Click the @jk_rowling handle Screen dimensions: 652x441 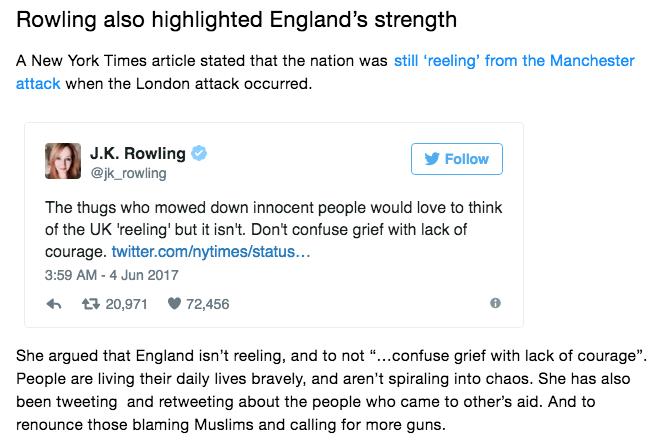[128, 173]
